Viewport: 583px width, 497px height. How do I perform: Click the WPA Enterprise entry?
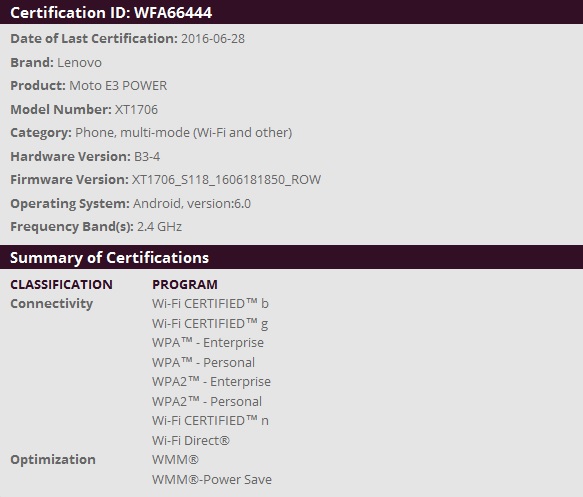[208, 342]
